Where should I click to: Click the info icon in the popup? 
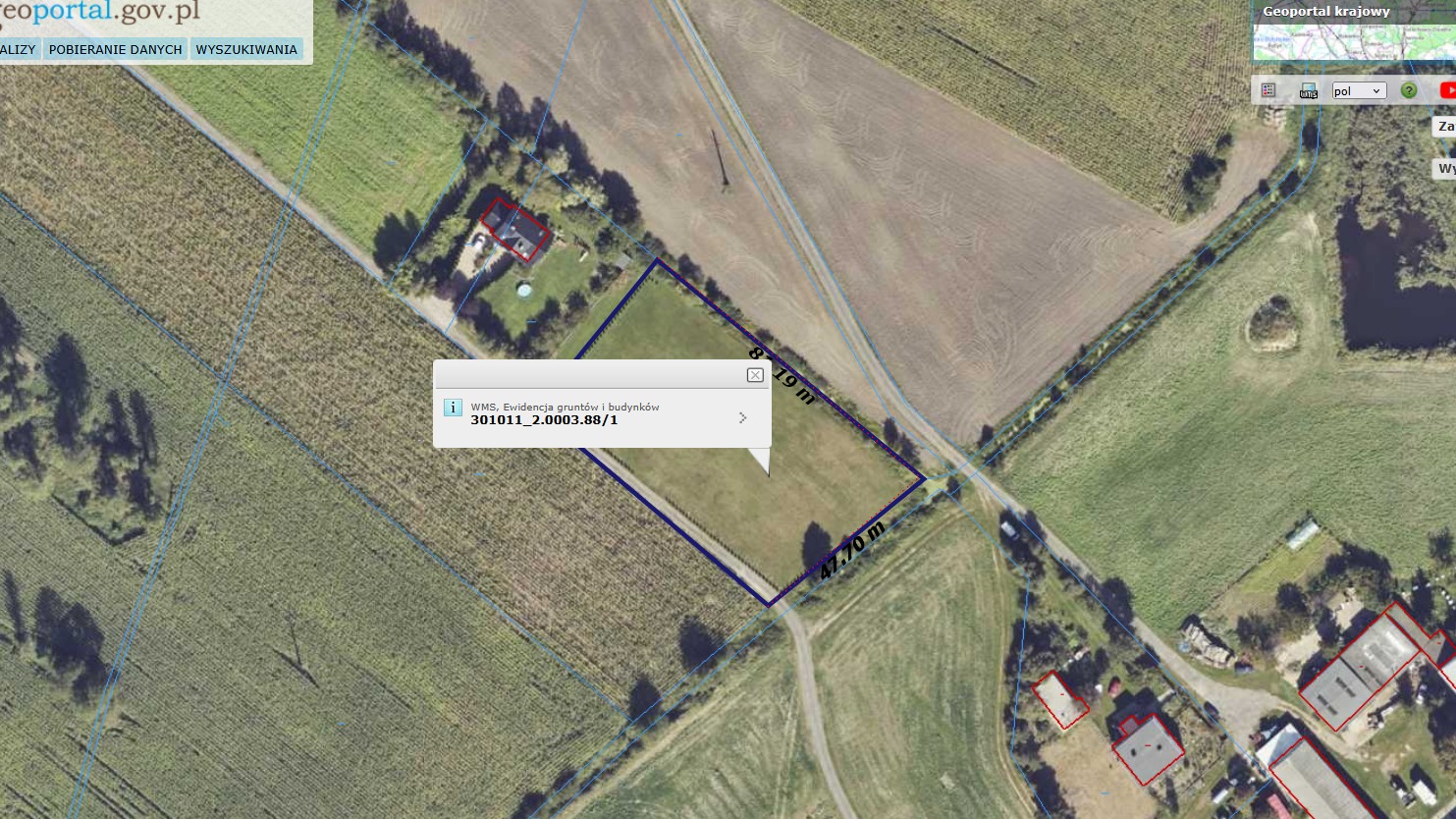click(453, 407)
